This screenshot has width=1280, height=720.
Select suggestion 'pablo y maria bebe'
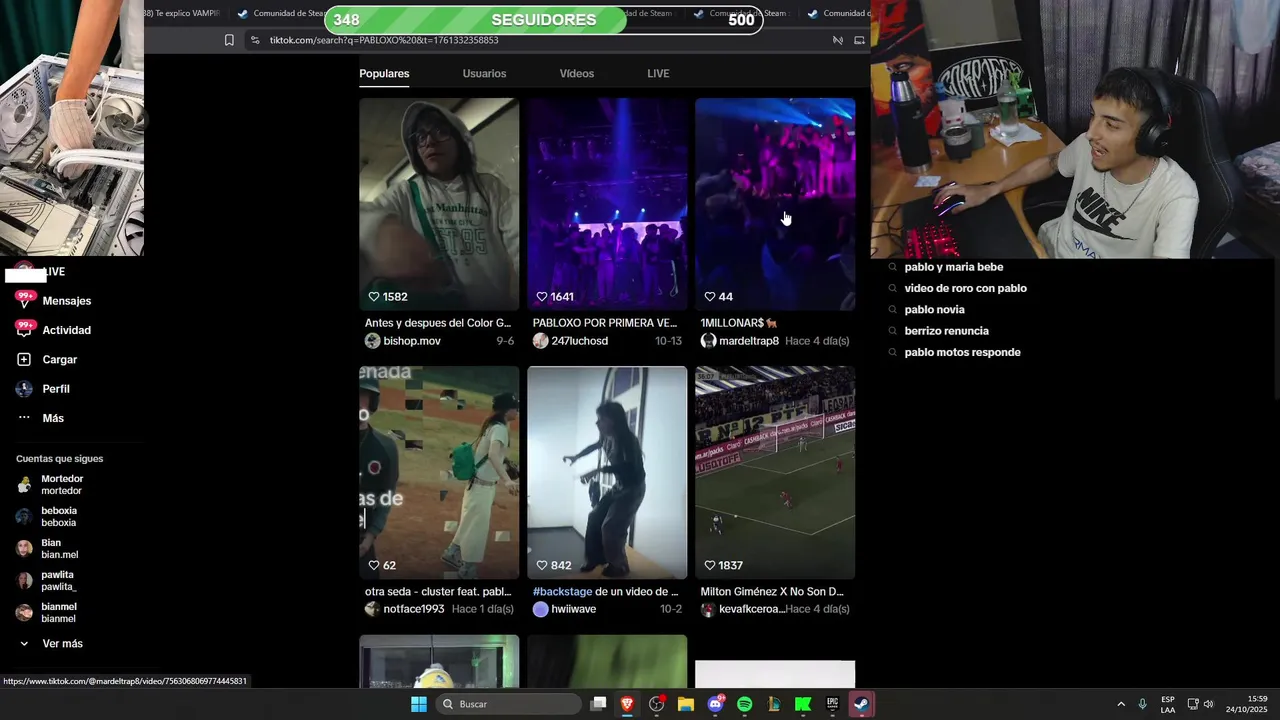pos(954,267)
